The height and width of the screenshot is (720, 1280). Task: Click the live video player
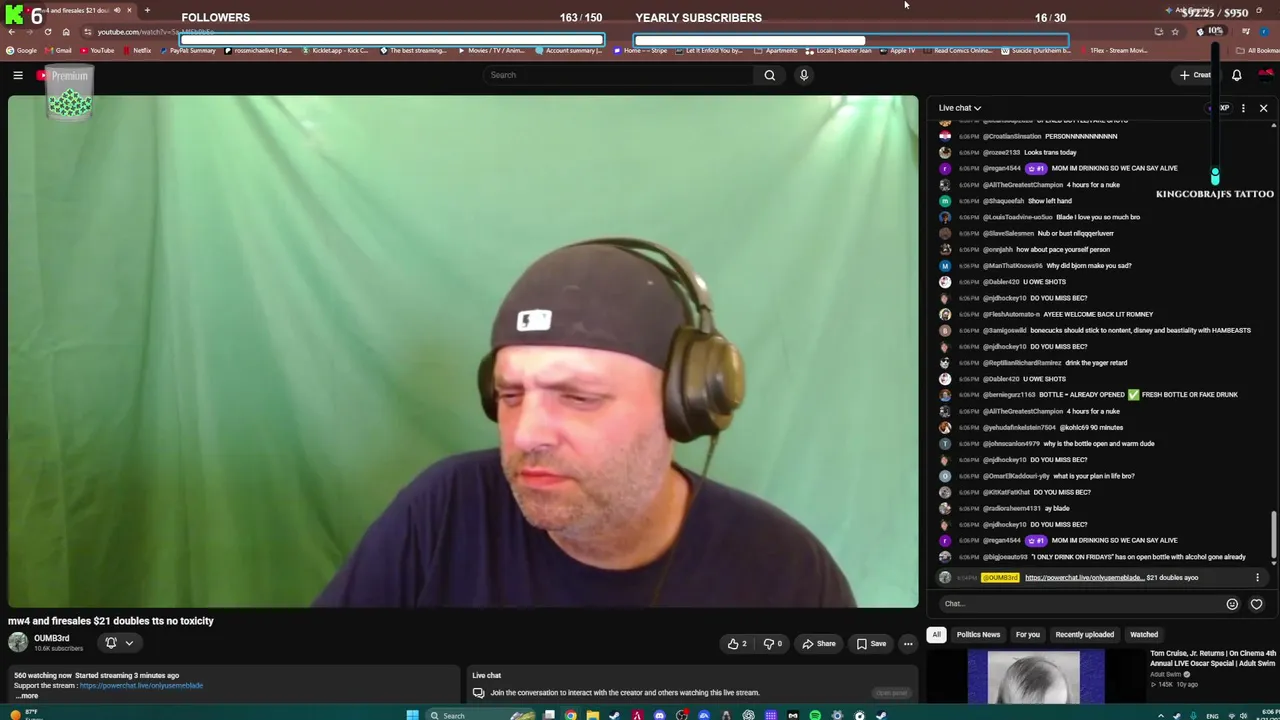(463, 352)
